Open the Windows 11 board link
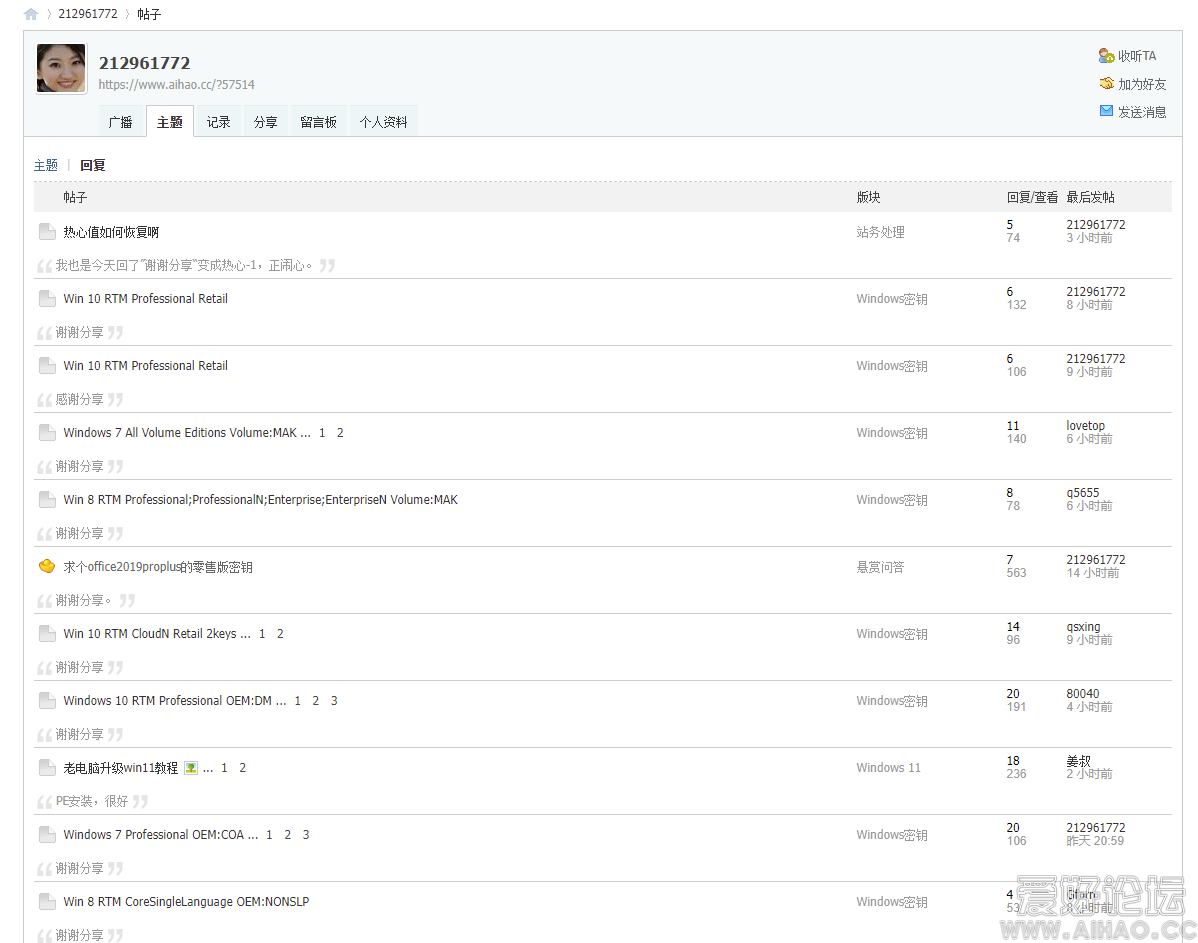This screenshot has height=943, width=1198. [x=888, y=768]
